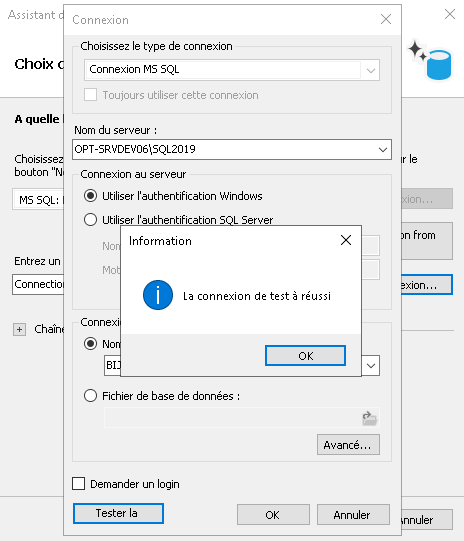464x541 pixels.
Task: Expand the Chaîne section in the Assistant
Action: pos(19,329)
